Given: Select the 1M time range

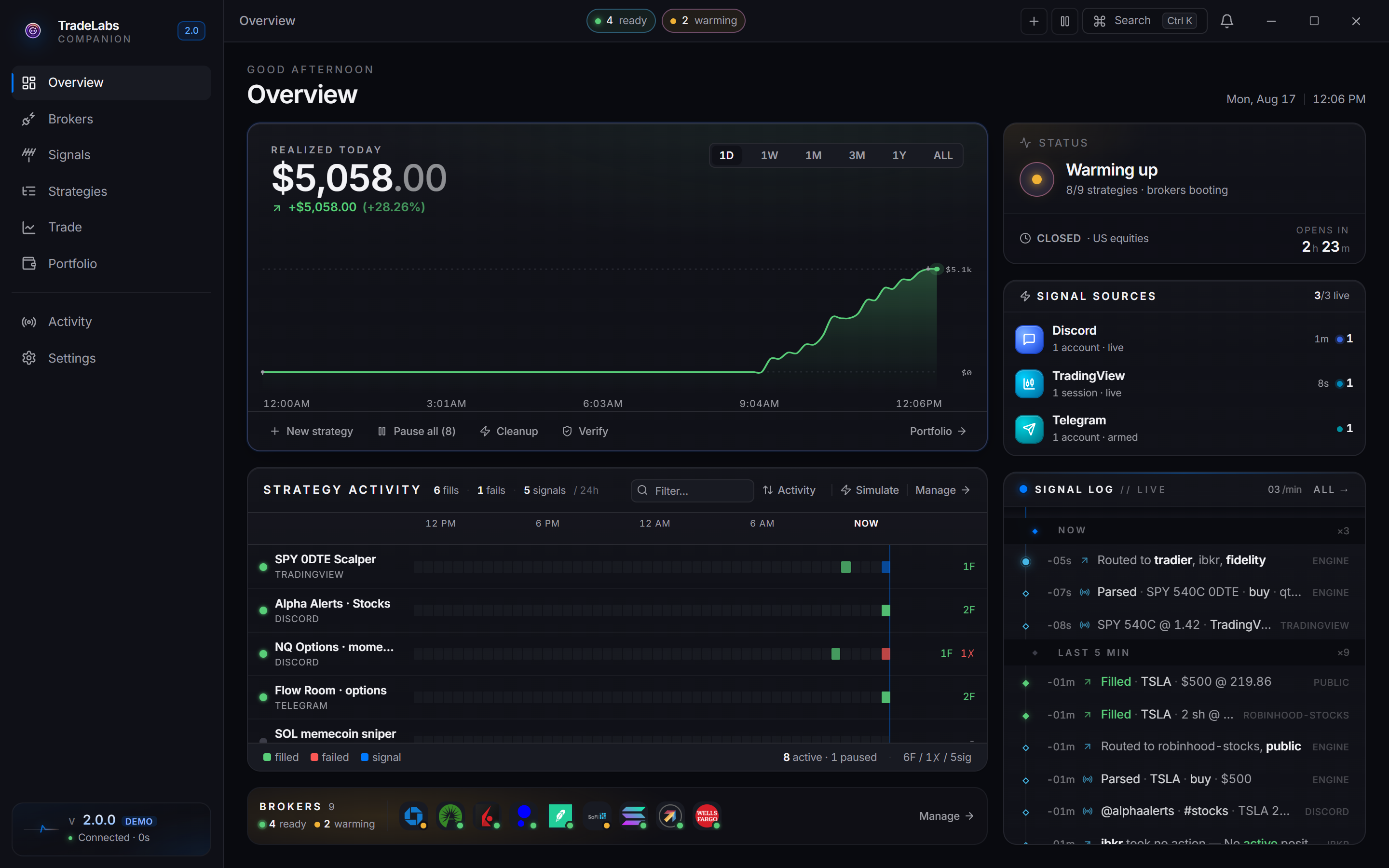Looking at the screenshot, I should (x=813, y=156).
